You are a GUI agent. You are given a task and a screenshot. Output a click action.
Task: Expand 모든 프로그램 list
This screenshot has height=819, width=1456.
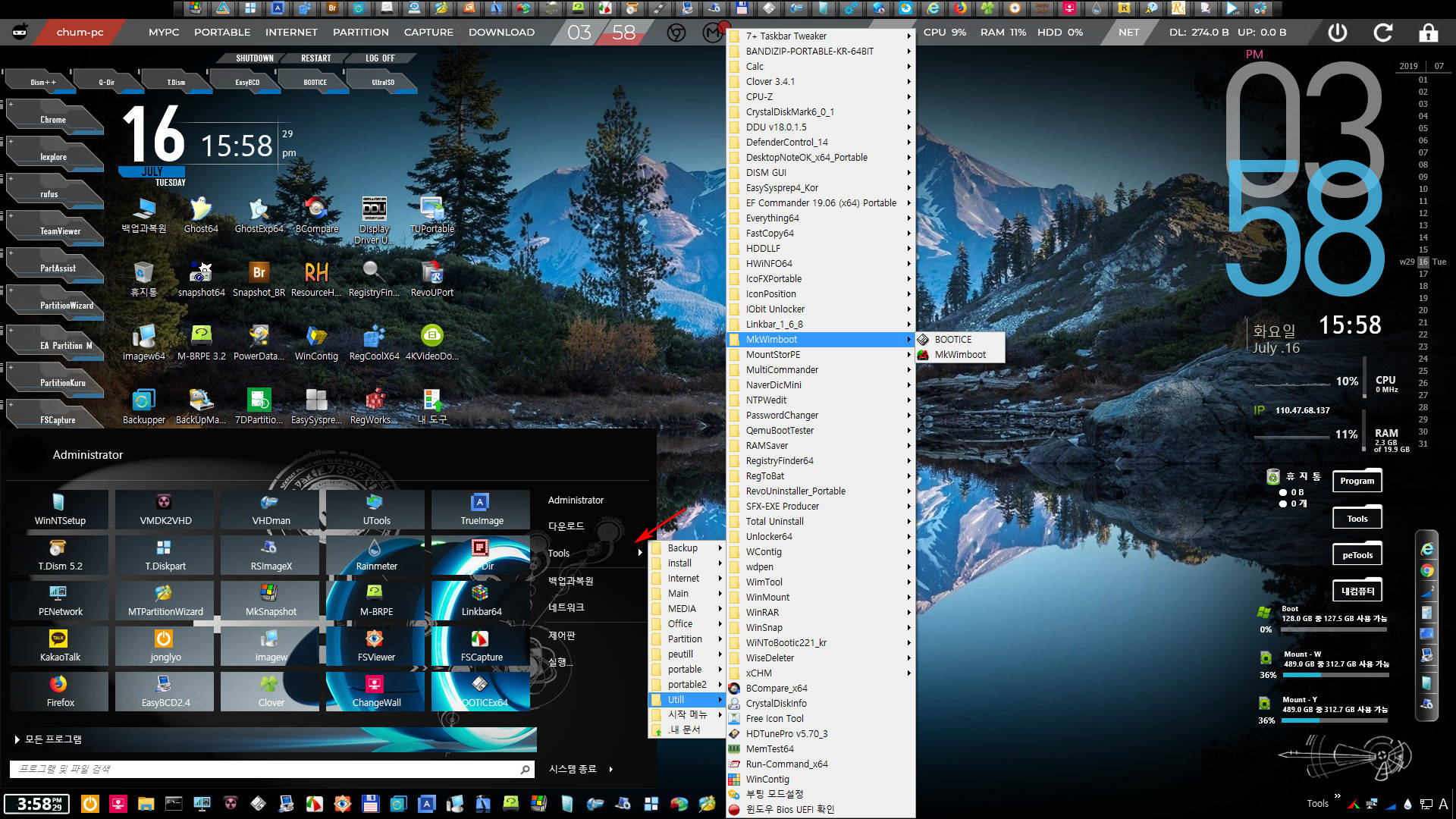tap(48, 739)
